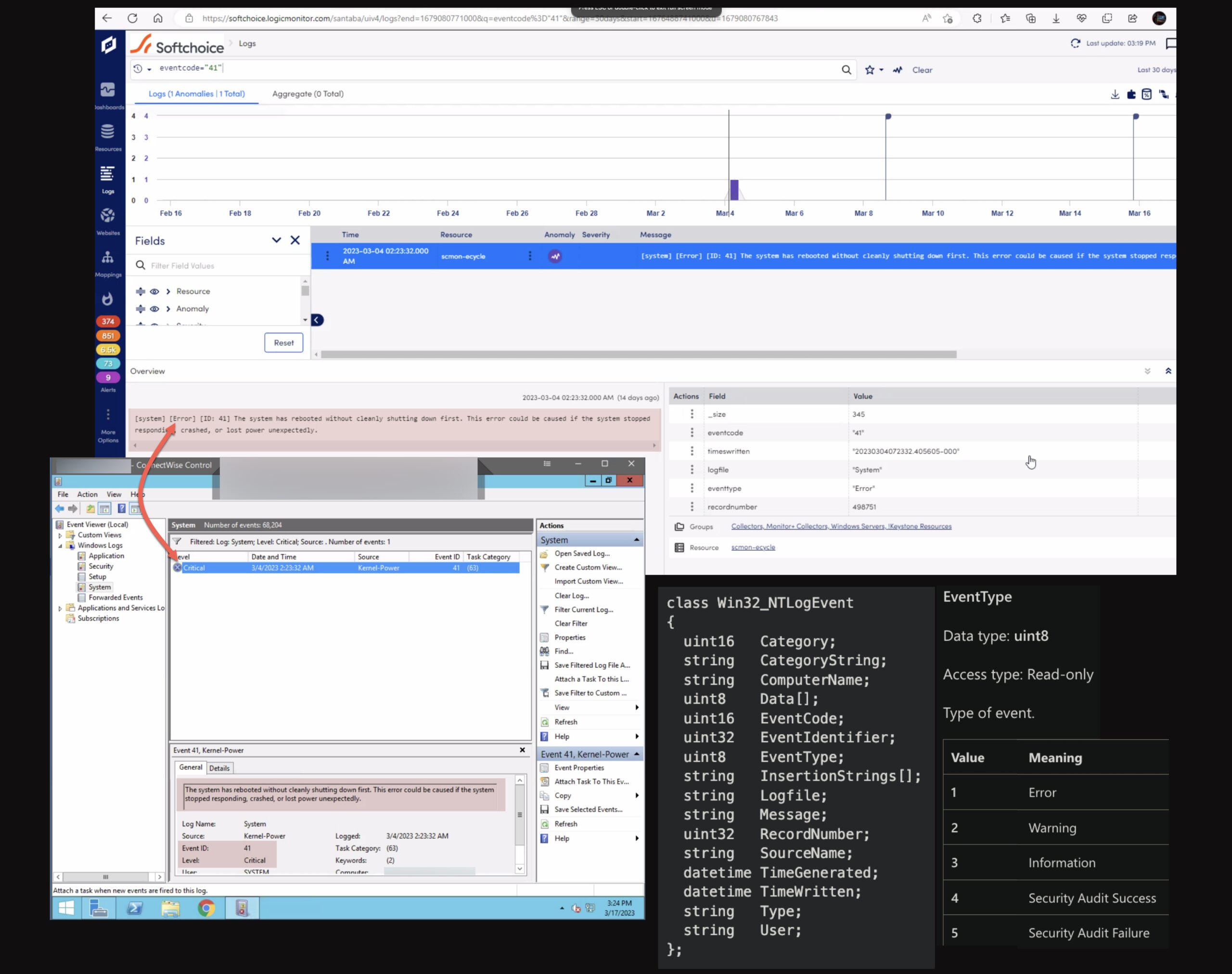Click the Reset button in Fields panel
1232x974 pixels.
pyautogui.click(x=284, y=343)
